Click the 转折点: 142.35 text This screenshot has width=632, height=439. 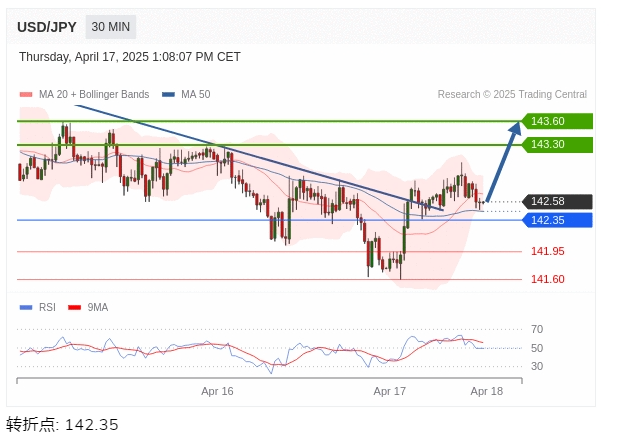tap(62, 424)
